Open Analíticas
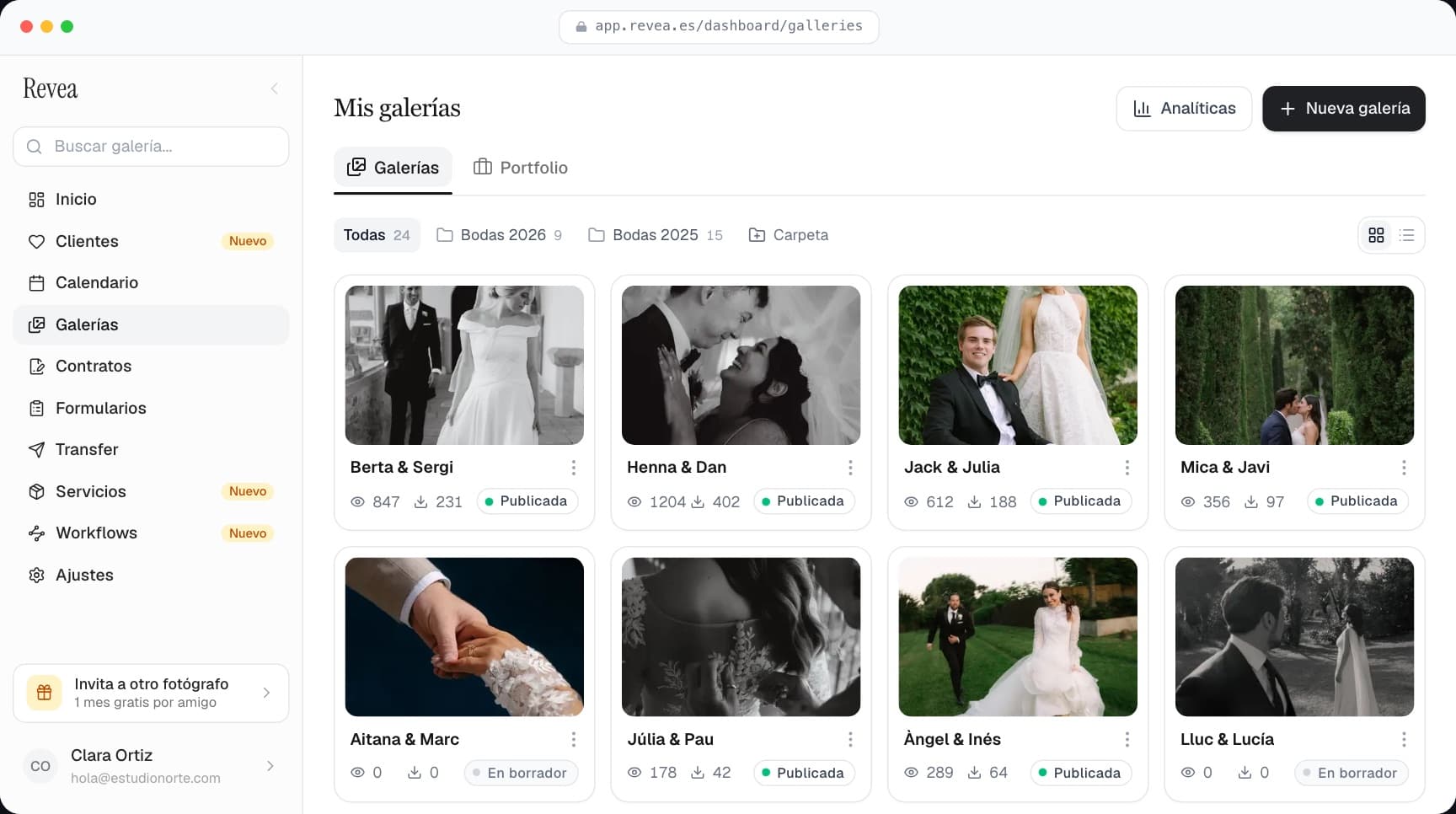Image resolution: width=1456 pixels, height=814 pixels. tap(1184, 109)
